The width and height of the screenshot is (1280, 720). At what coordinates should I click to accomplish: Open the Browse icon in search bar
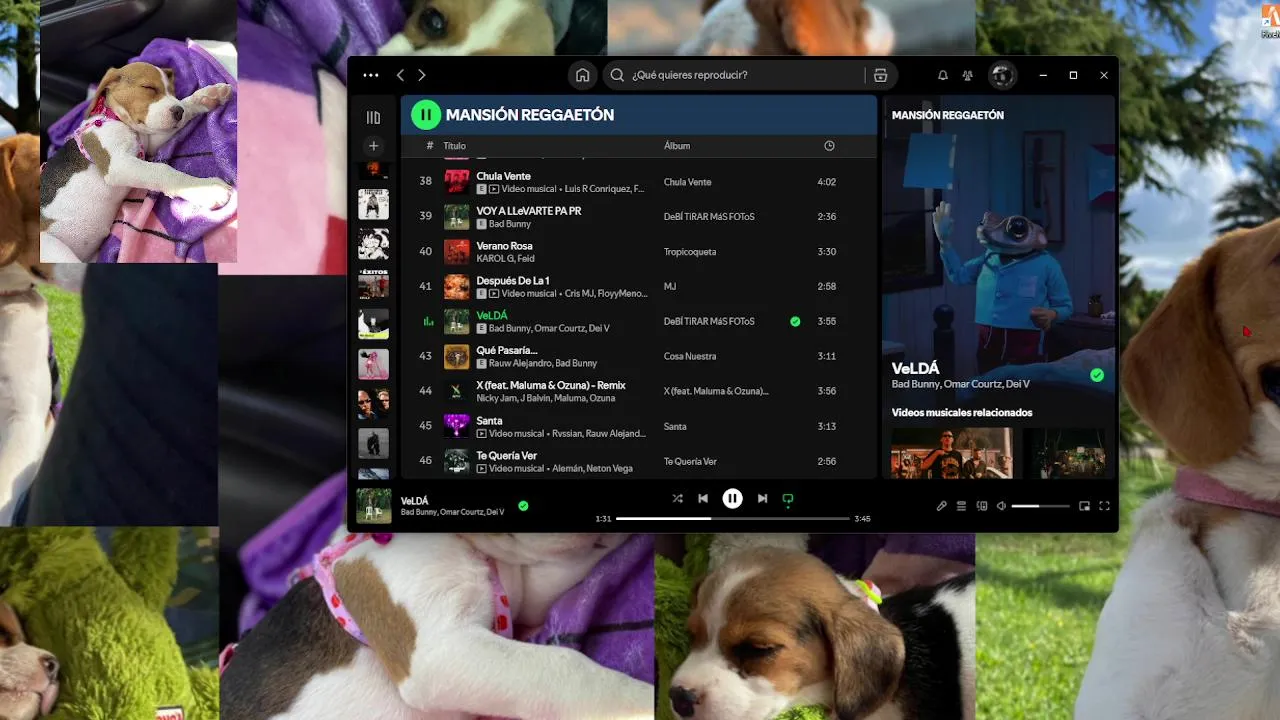tap(880, 75)
